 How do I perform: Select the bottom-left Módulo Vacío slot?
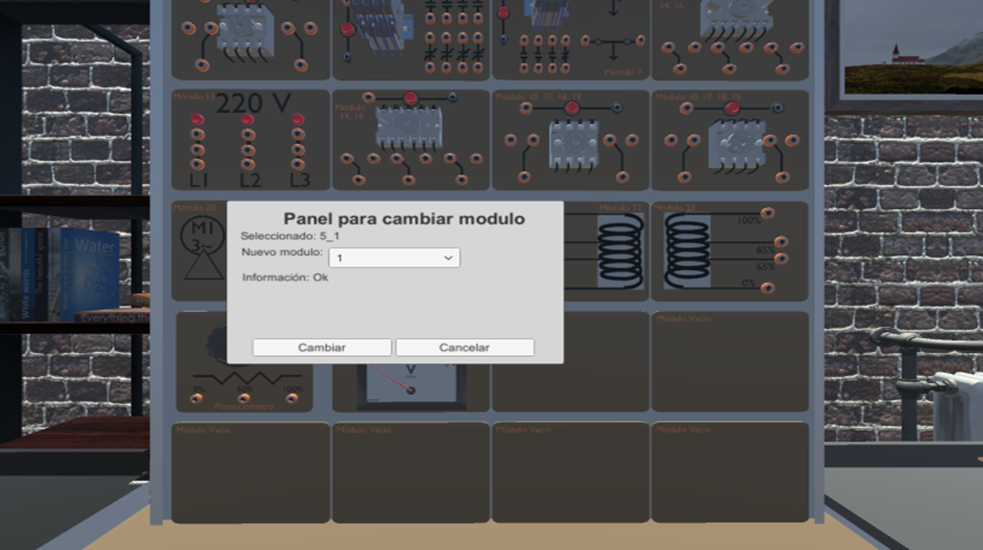click(x=250, y=472)
